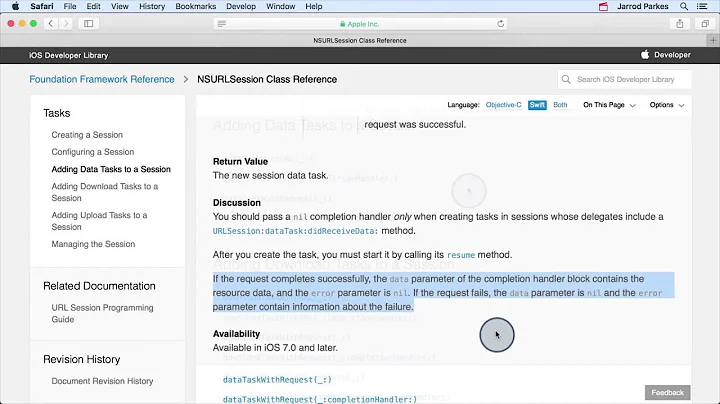Go back with Safari back arrow

click(51, 23)
